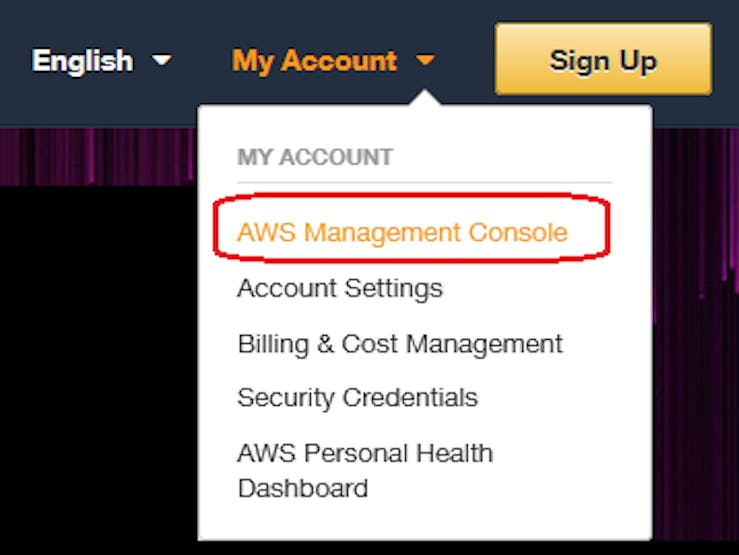This screenshot has height=555, width=739.
Task: Go to Account Settings
Action: click(340, 288)
